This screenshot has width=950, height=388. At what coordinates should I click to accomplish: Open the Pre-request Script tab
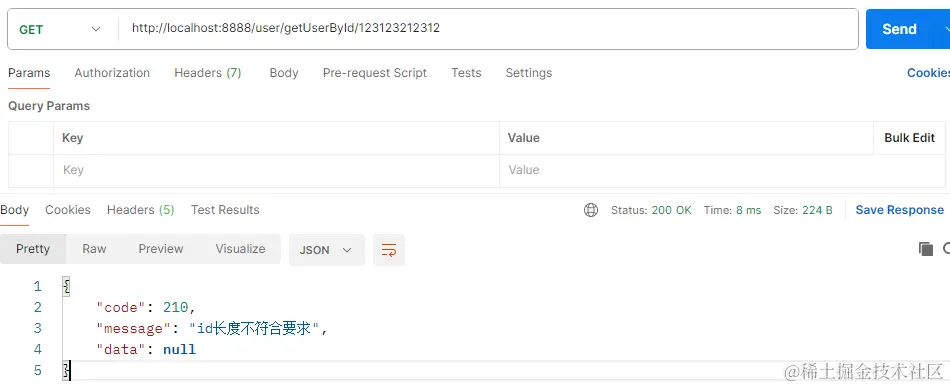pyautogui.click(x=374, y=73)
